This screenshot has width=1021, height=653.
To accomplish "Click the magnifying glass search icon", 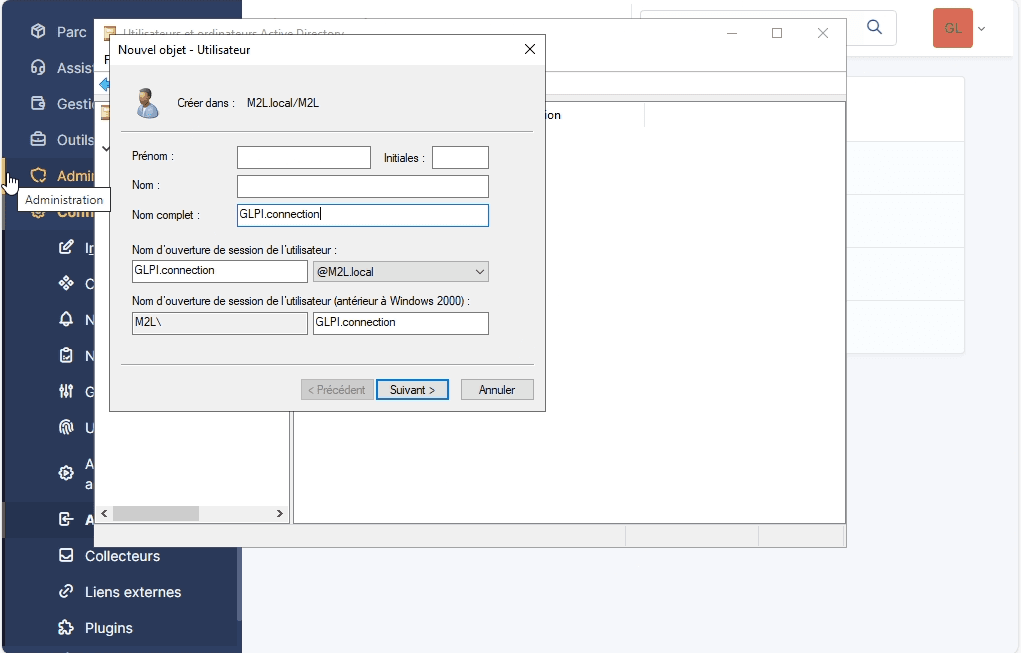I will [875, 27].
